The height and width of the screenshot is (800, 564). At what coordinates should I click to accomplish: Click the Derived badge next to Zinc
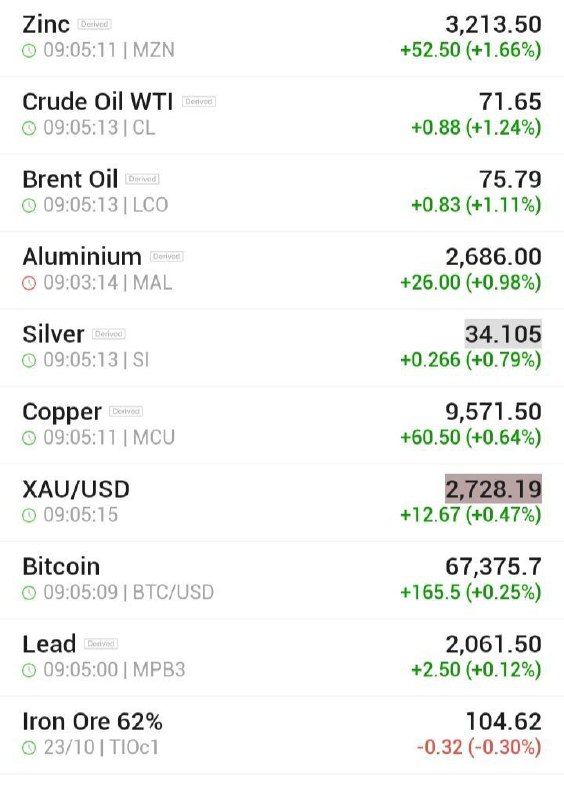click(94, 24)
